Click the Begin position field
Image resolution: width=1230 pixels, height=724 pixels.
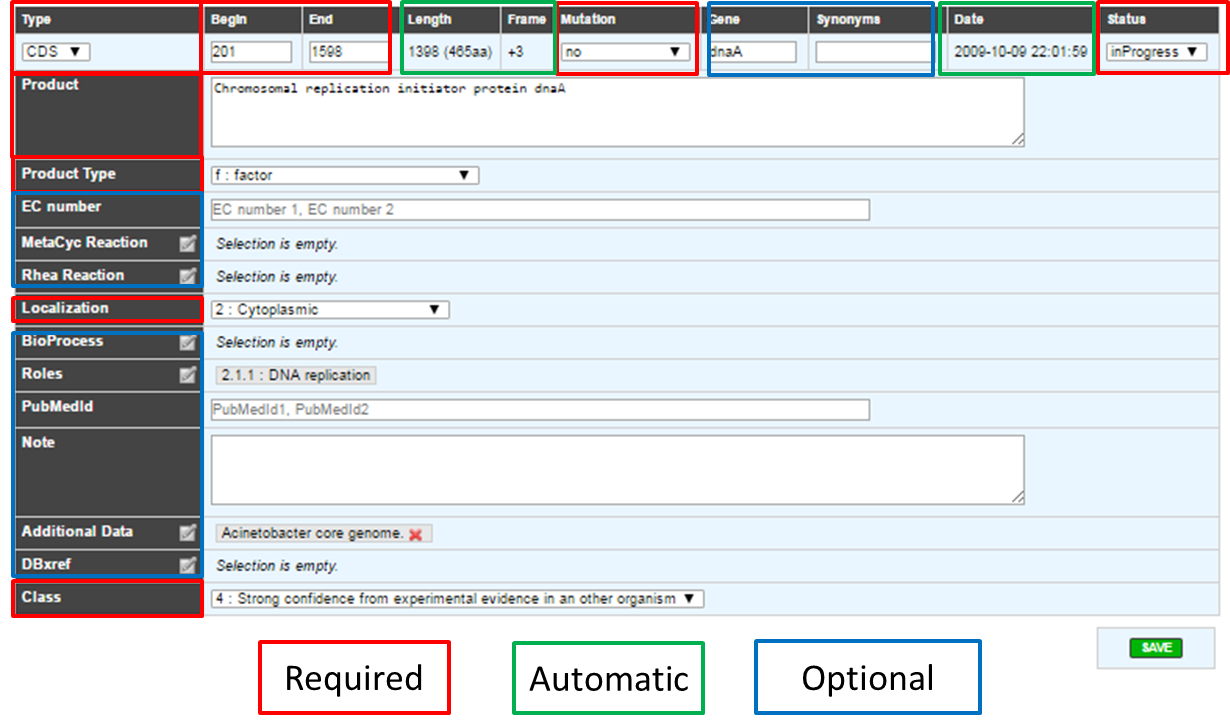pyautogui.click(x=251, y=52)
